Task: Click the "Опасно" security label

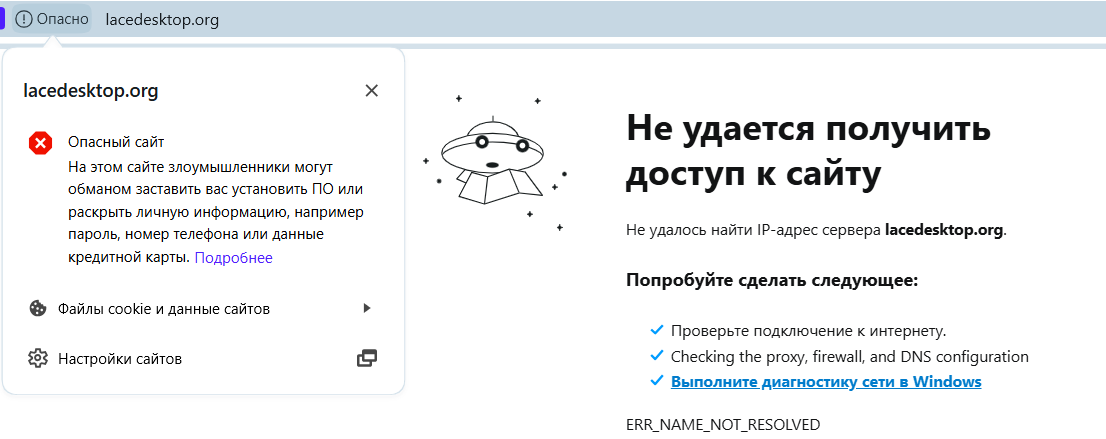Action: click(x=62, y=19)
